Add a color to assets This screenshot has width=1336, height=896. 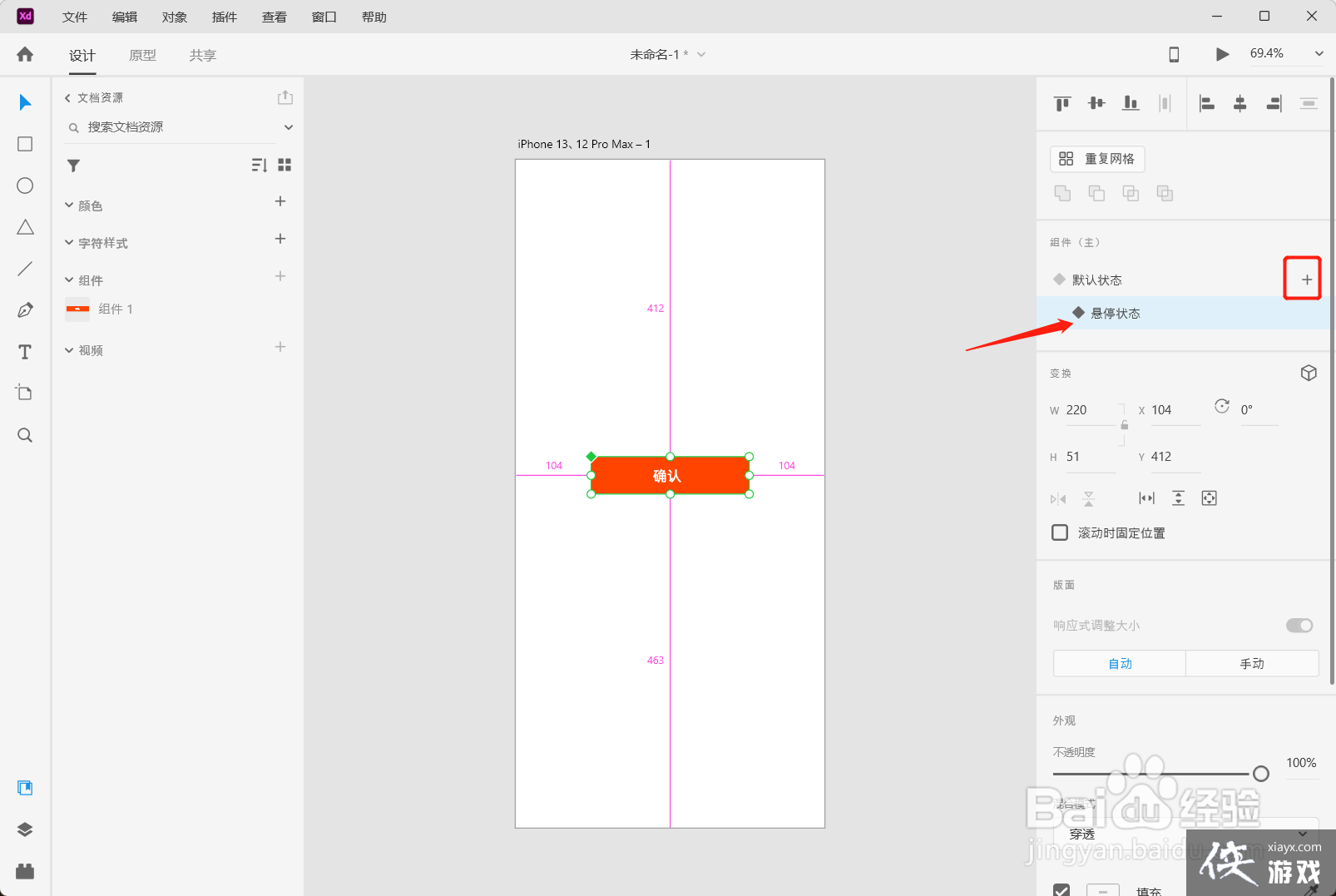point(280,201)
